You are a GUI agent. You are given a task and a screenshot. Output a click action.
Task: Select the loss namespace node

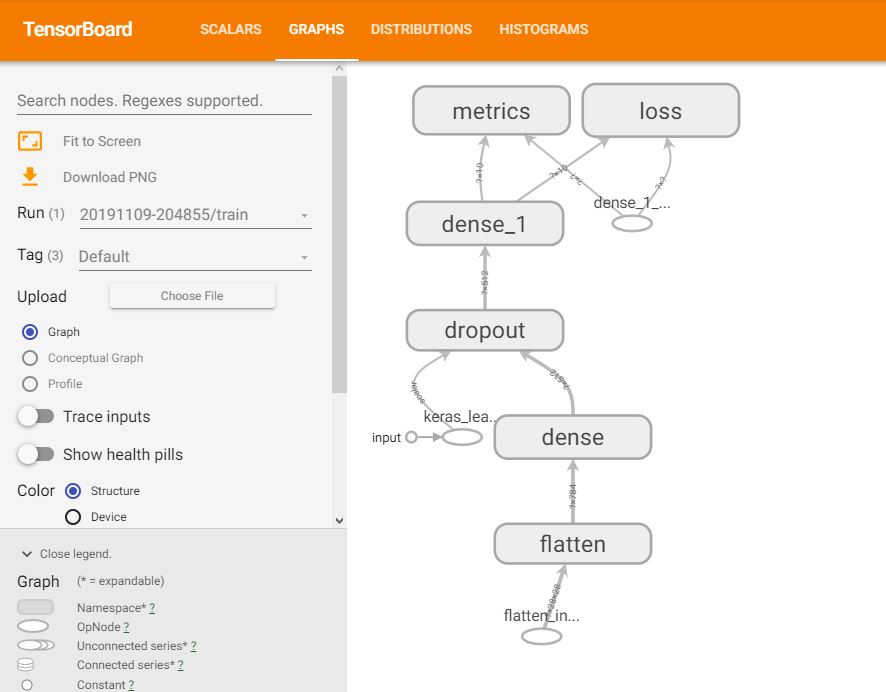click(661, 111)
